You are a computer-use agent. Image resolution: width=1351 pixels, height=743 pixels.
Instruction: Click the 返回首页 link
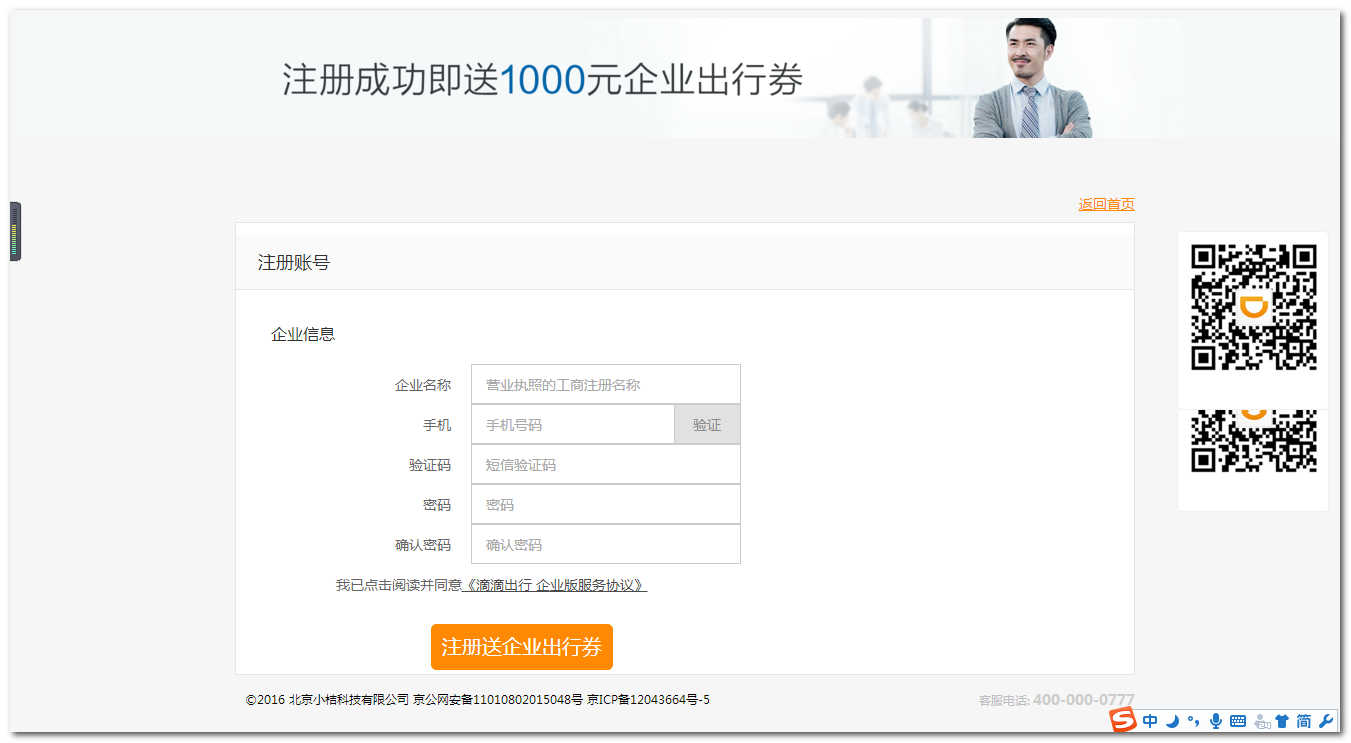[1106, 204]
